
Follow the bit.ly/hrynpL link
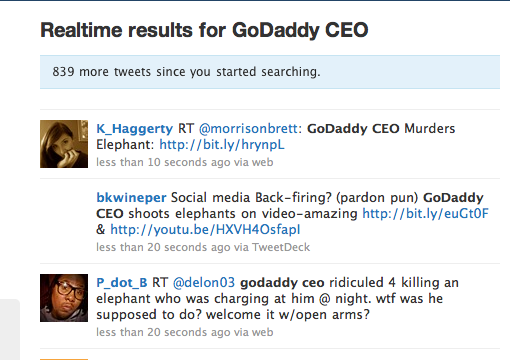pos(222,145)
